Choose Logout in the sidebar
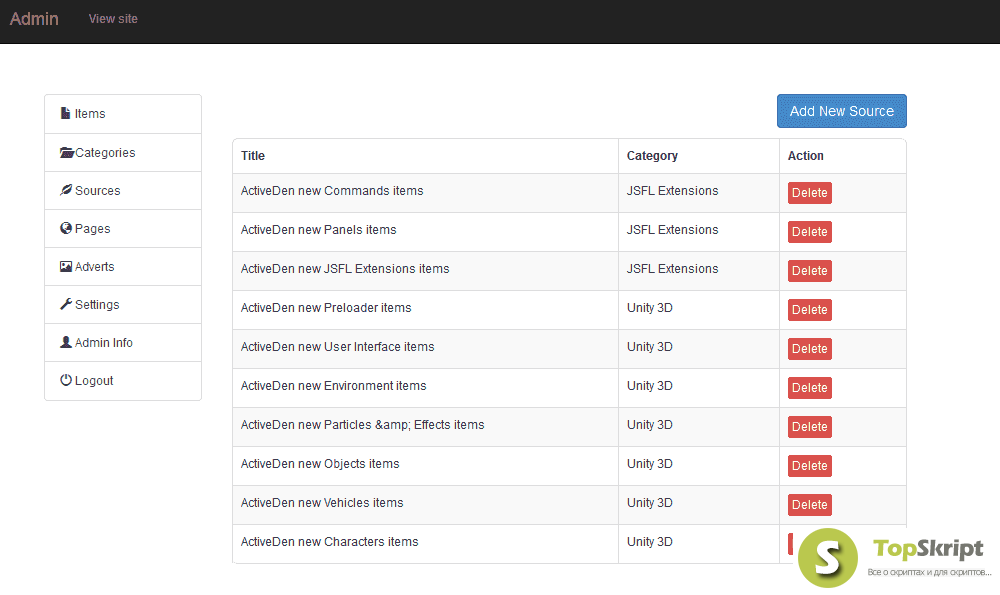This screenshot has width=1000, height=595. pos(123,381)
